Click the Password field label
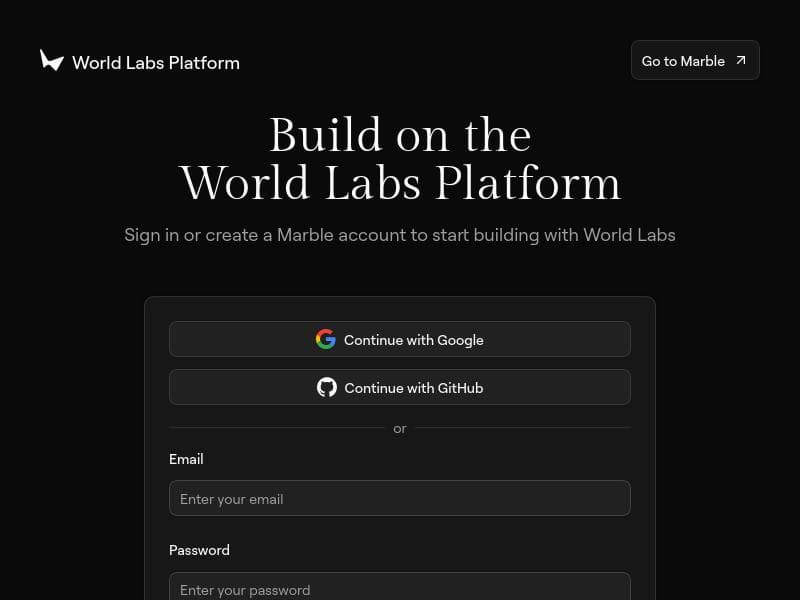The image size is (800, 600). pyautogui.click(x=199, y=550)
